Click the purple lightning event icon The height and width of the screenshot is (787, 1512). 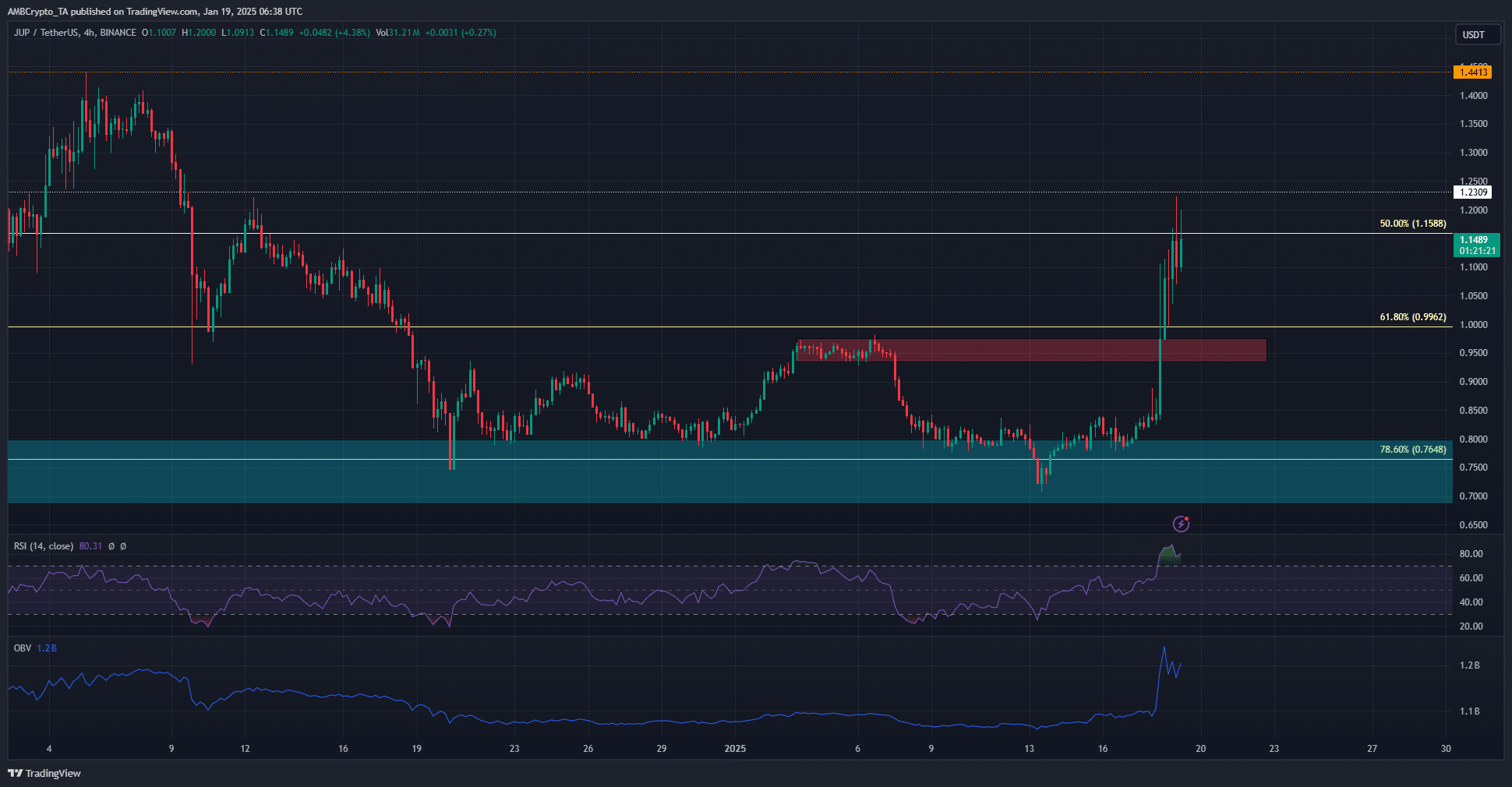pyautogui.click(x=1182, y=524)
